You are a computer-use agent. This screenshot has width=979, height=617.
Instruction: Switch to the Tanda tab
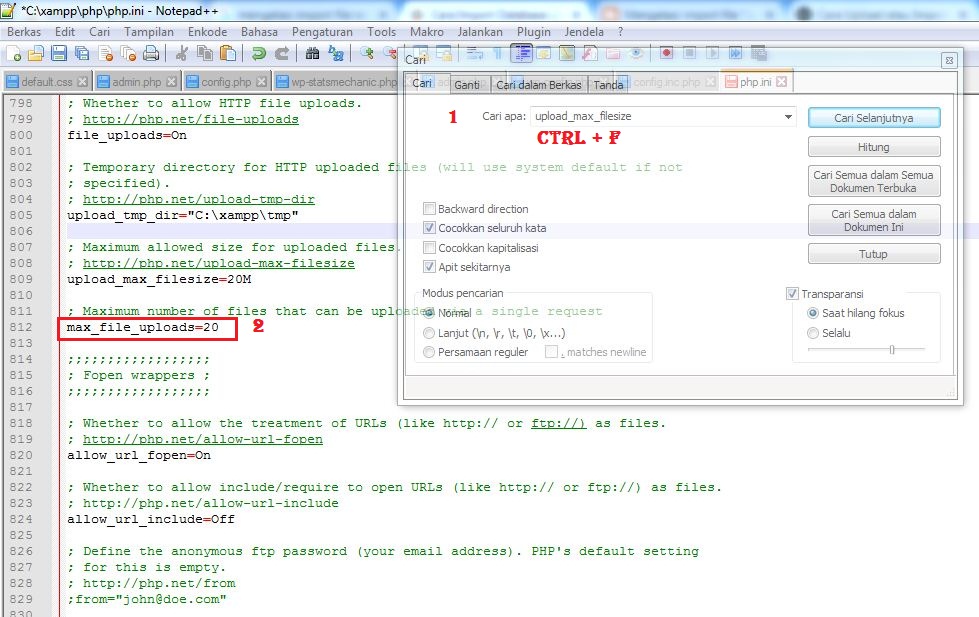pyautogui.click(x=608, y=84)
